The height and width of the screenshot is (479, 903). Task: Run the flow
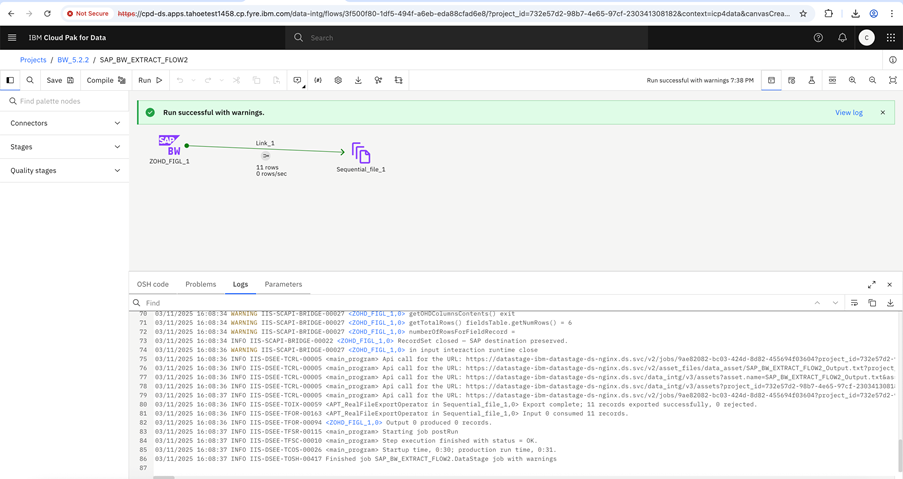(150, 80)
